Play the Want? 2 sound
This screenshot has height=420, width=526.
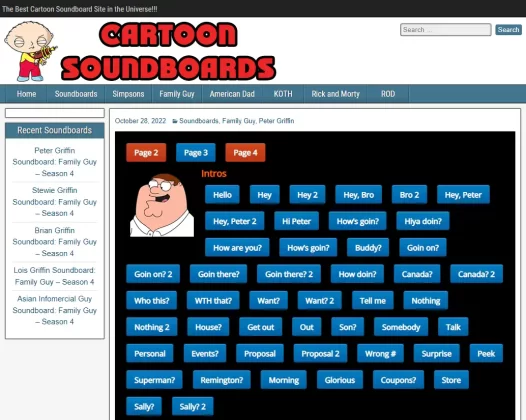click(x=319, y=301)
